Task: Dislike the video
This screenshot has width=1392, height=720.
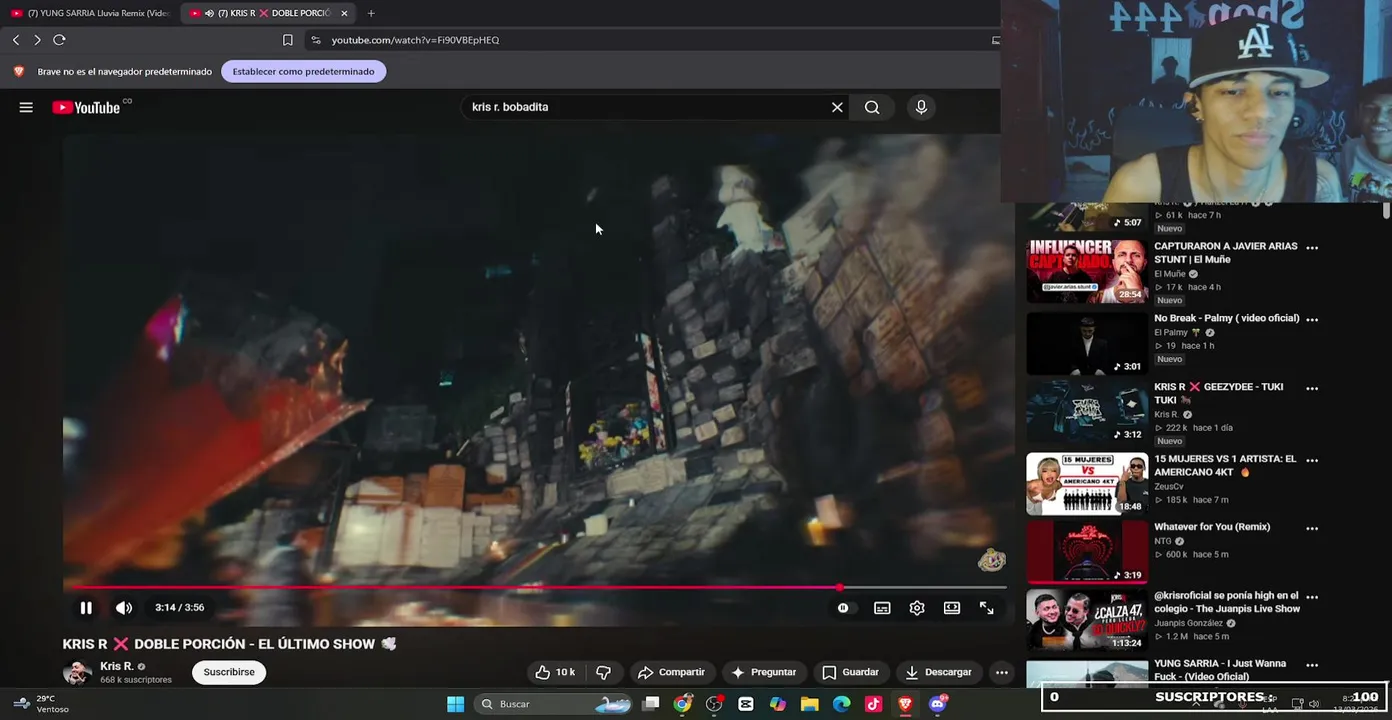Action: coord(603,672)
